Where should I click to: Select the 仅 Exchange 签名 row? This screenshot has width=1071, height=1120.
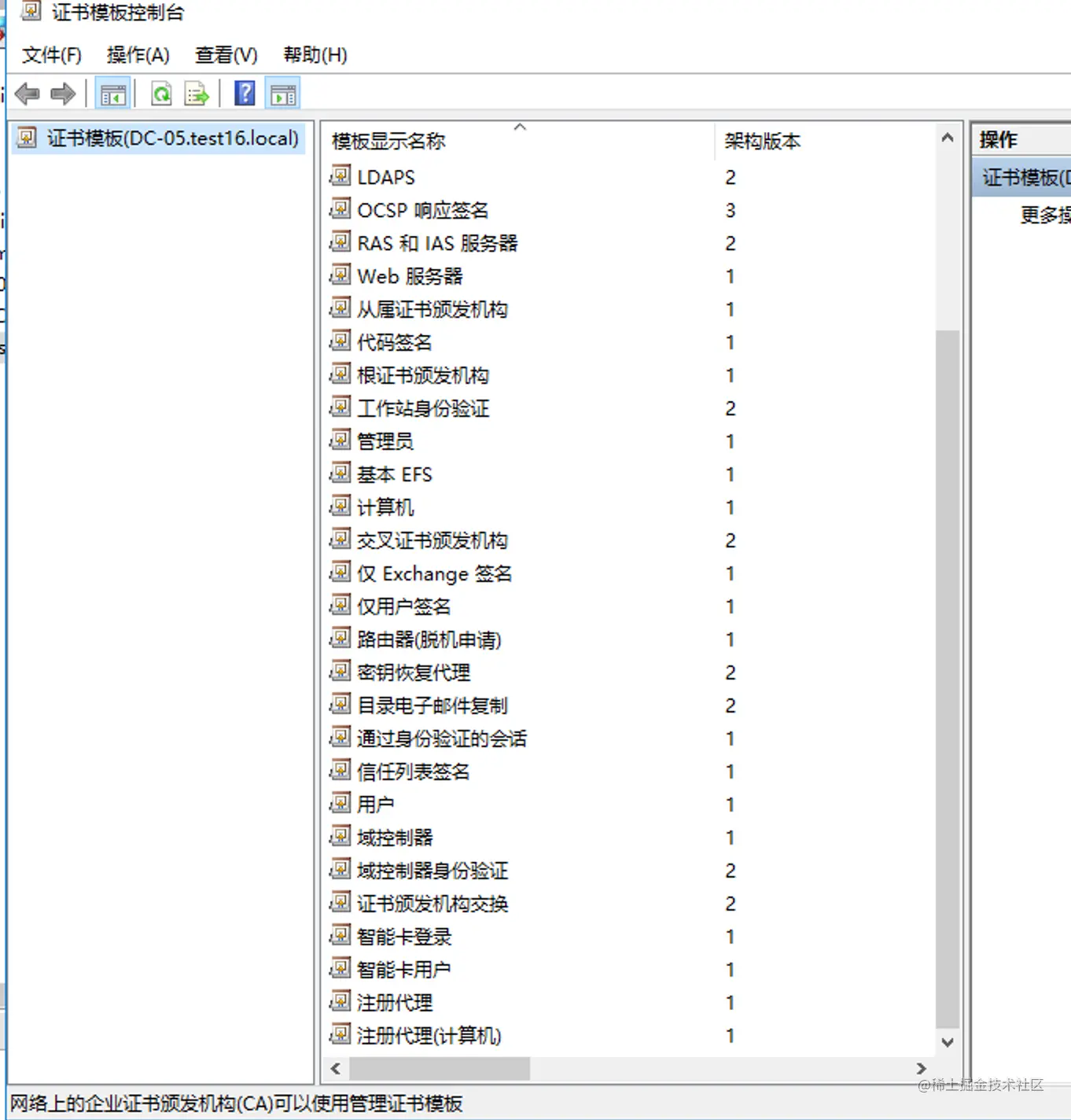click(x=629, y=573)
